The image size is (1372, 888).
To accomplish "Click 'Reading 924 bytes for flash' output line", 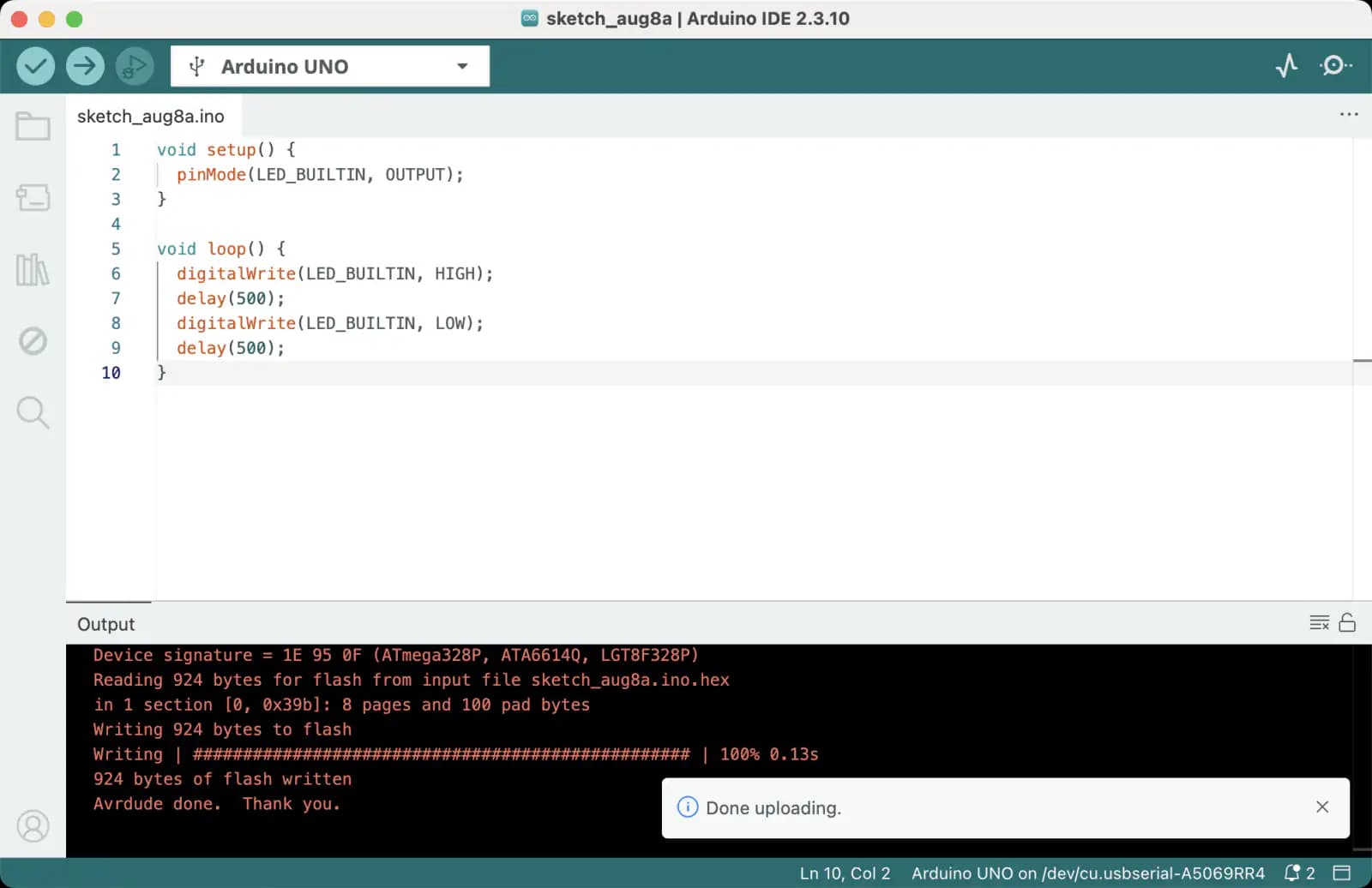I will (x=411, y=681).
